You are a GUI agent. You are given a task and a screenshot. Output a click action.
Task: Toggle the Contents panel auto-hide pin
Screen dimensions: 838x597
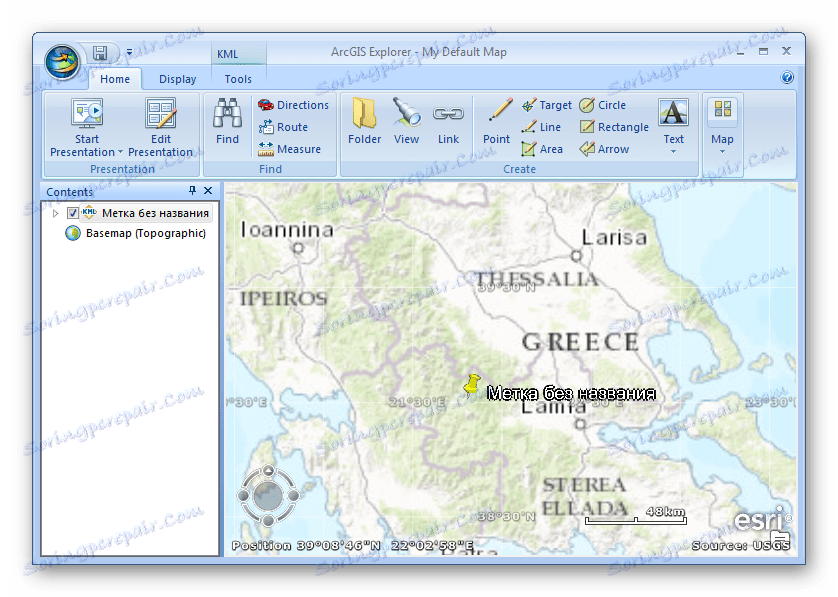[191, 190]
